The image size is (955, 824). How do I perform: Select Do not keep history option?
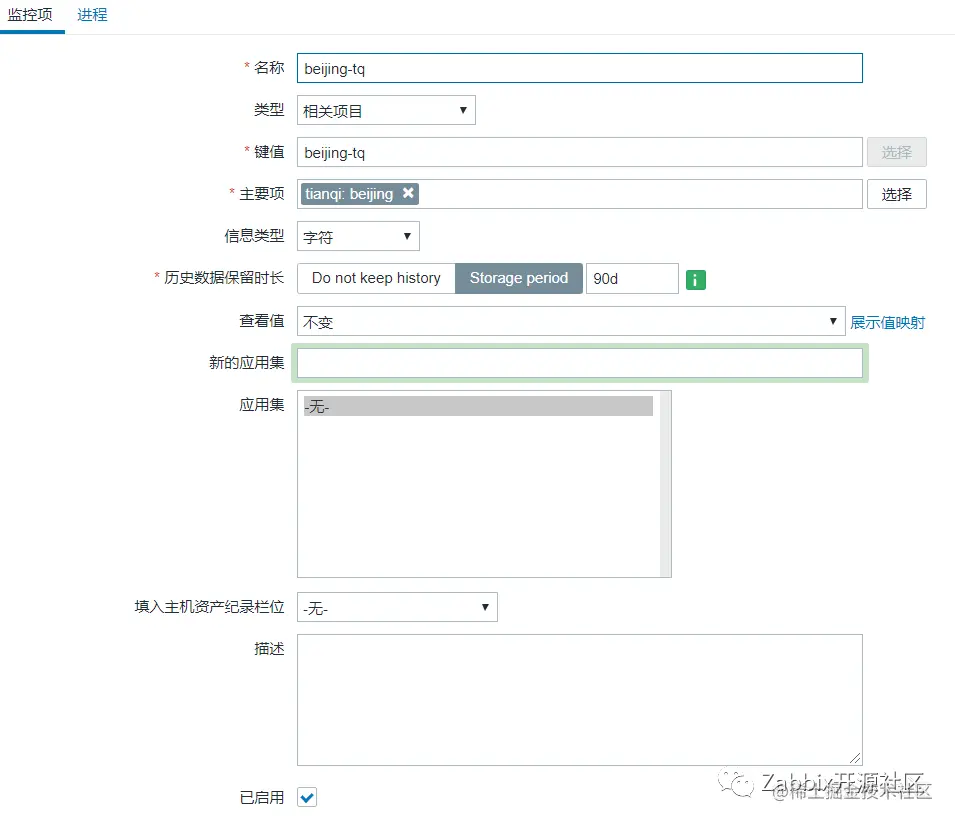pyautogui.click(x=376, y=278)
